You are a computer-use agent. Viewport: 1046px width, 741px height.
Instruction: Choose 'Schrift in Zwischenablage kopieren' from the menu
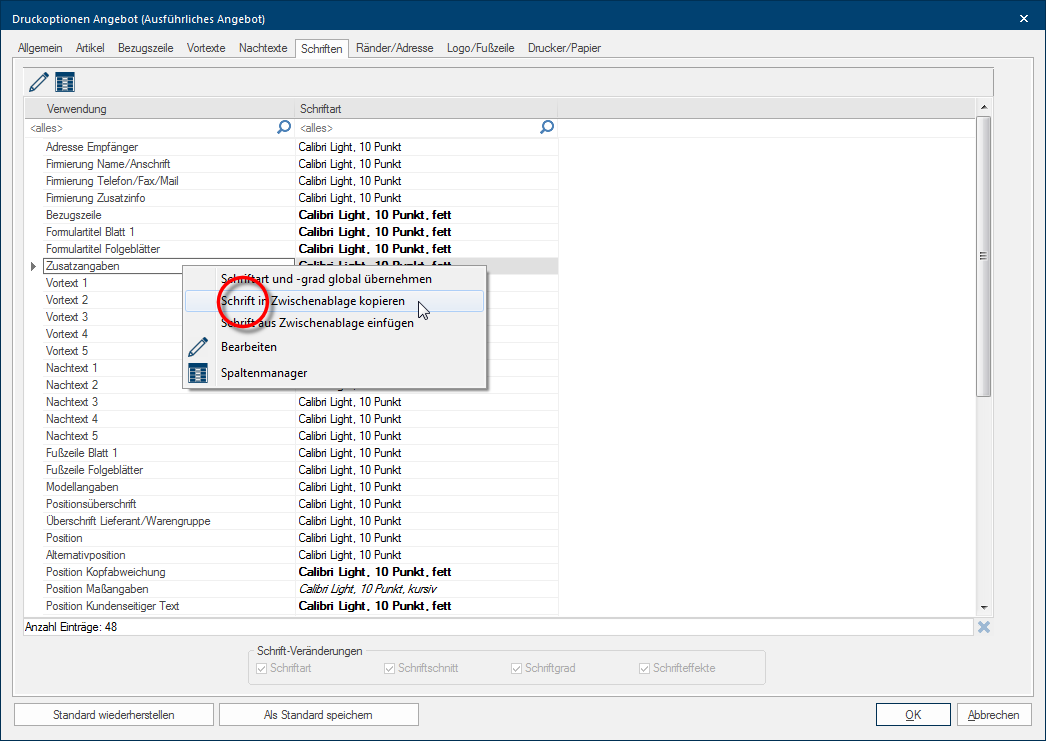[x=313, y=301]
